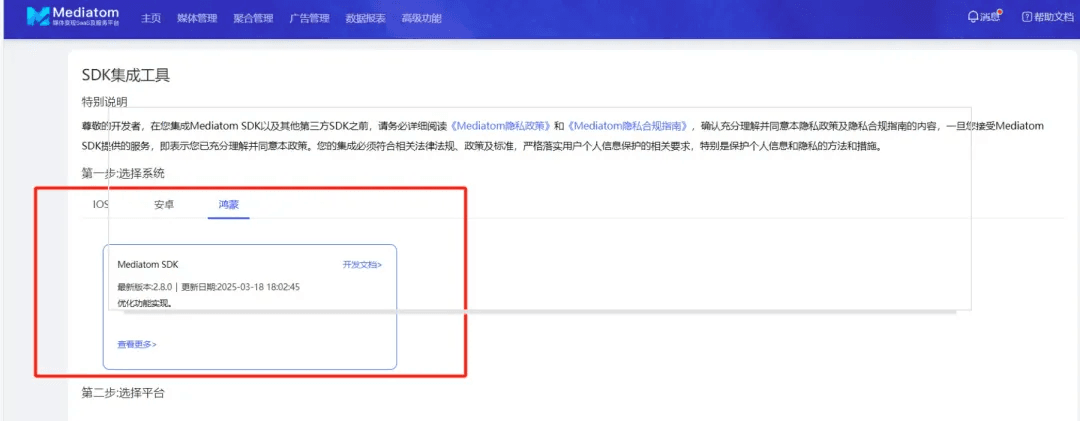This screenshot has height=421, width=1080.
Task: Click the 帮助文档 question-mark icon
Action: [x=1026, y=17]
